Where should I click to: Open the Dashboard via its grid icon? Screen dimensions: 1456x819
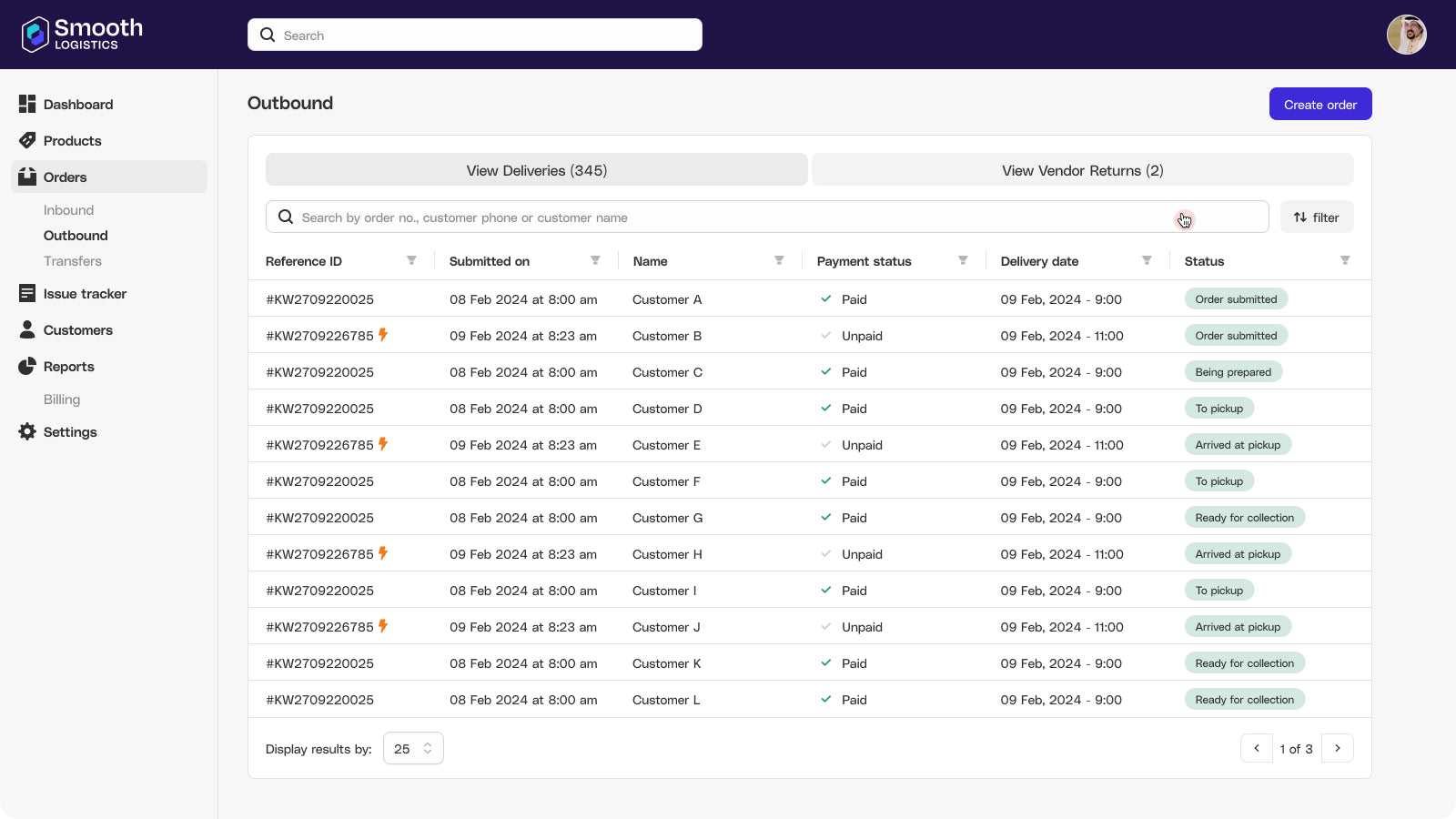click(x=26, y=104)
